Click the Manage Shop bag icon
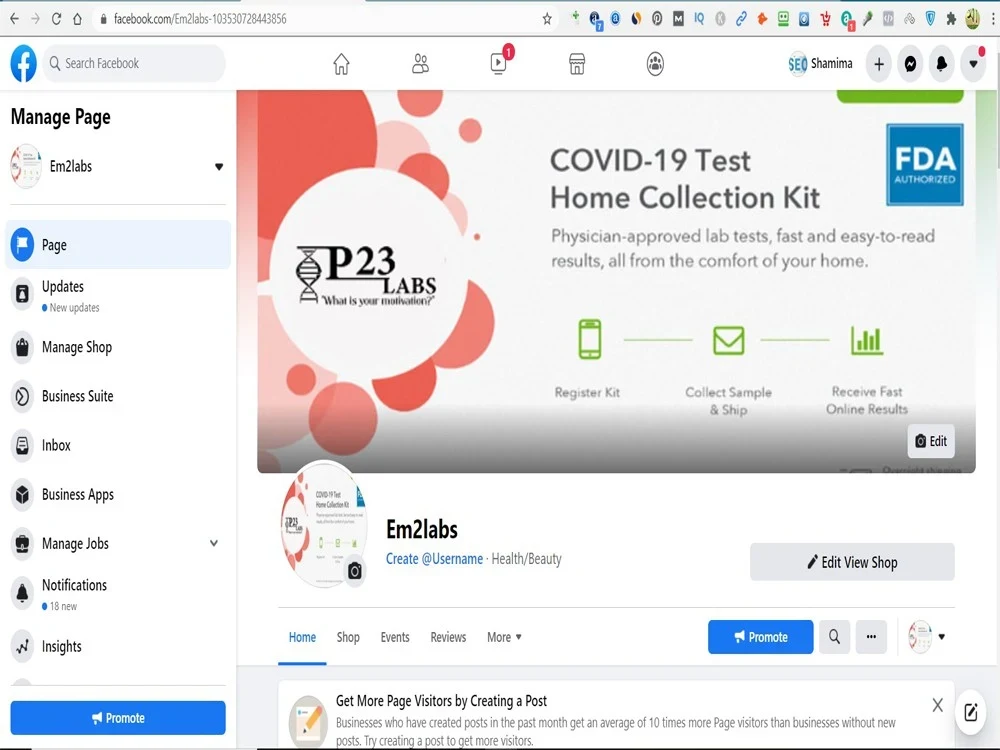 point(22,347)
